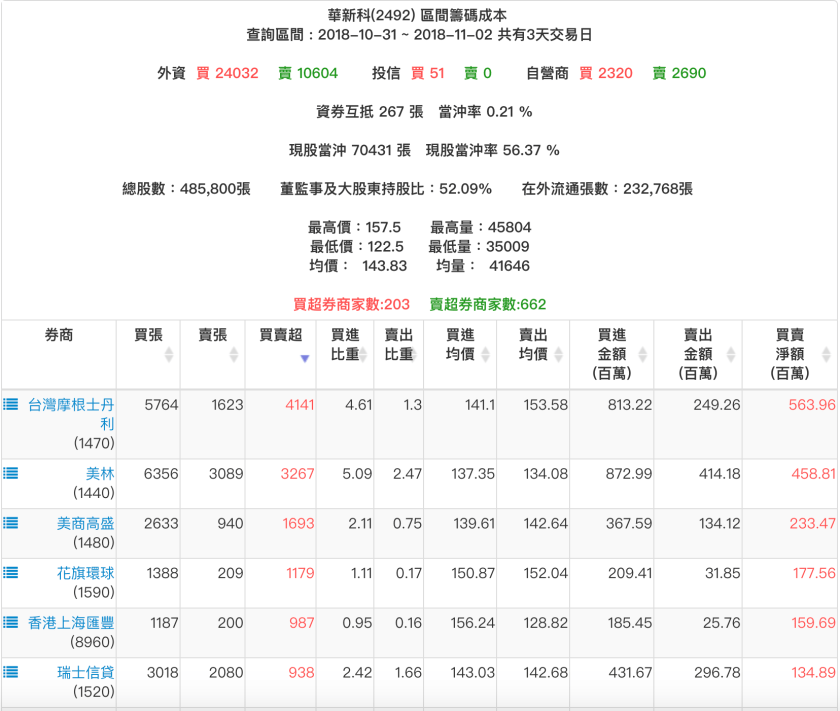Viewport: 840px width, 711px height.
Task: Open the detail menu icon for 香港上海匯豐
Action: pos(11,621)
